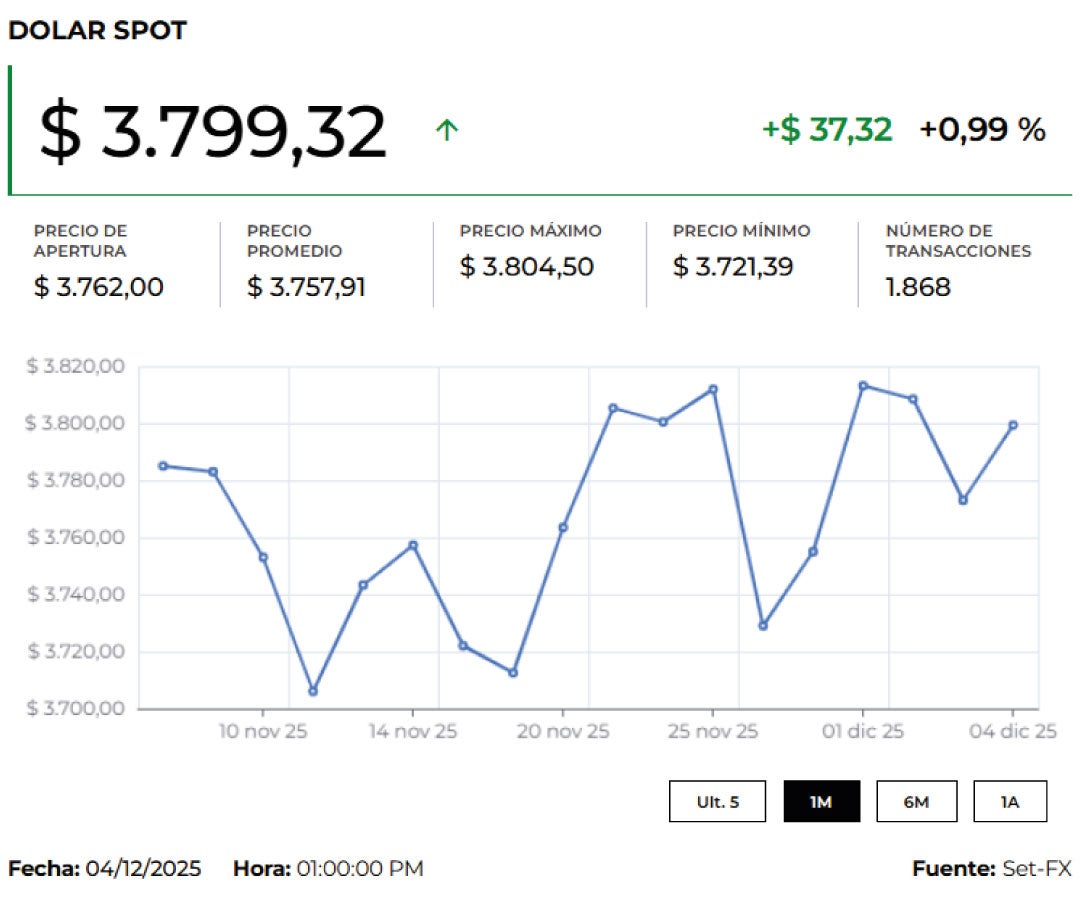The height and width of the screenshot is (900, 1080).
Task: Click the green +$ 37,32 change value
Action: [827, 129]
